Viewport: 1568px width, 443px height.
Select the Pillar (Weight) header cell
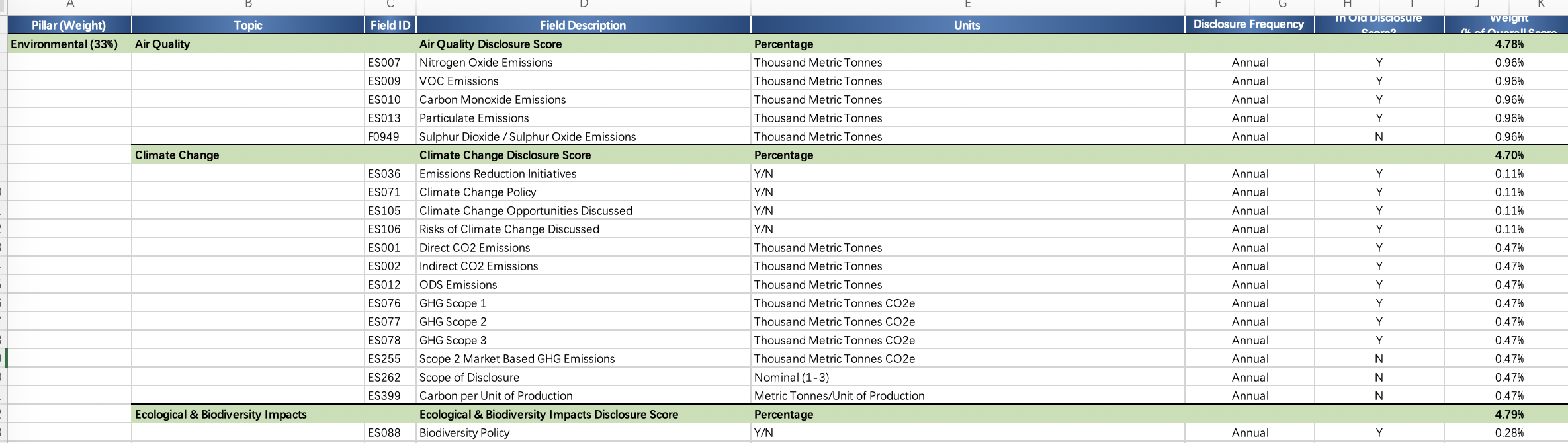coord(69,25)
